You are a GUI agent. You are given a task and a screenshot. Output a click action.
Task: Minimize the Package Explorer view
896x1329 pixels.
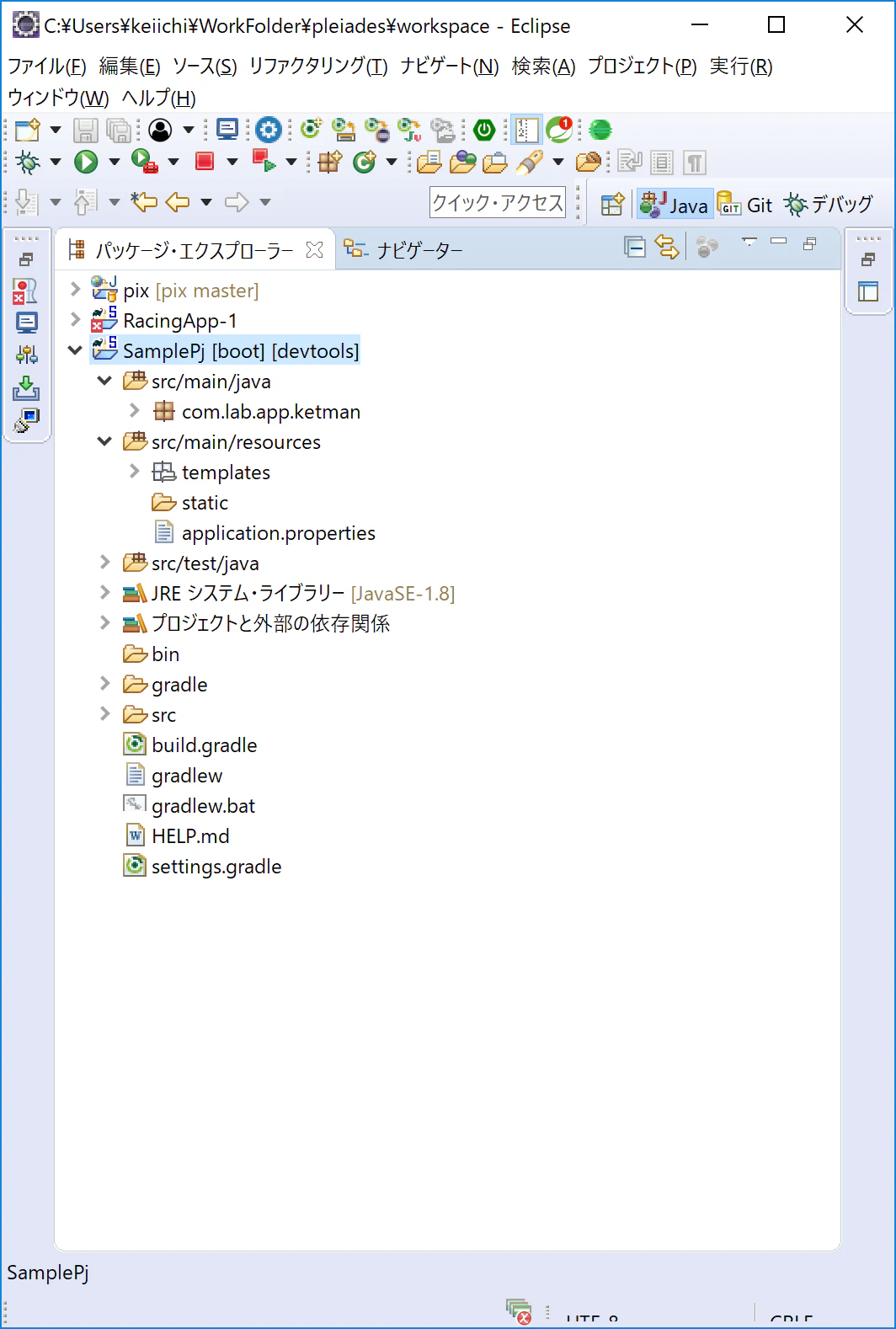coord(779,242)
